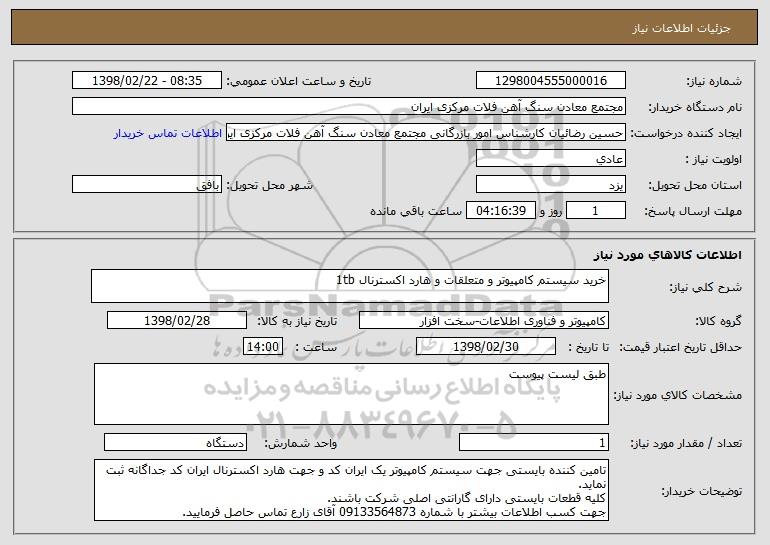770x545 pixels.
Task: Click the ساعت field 14:00
Action: pos(263,347)
